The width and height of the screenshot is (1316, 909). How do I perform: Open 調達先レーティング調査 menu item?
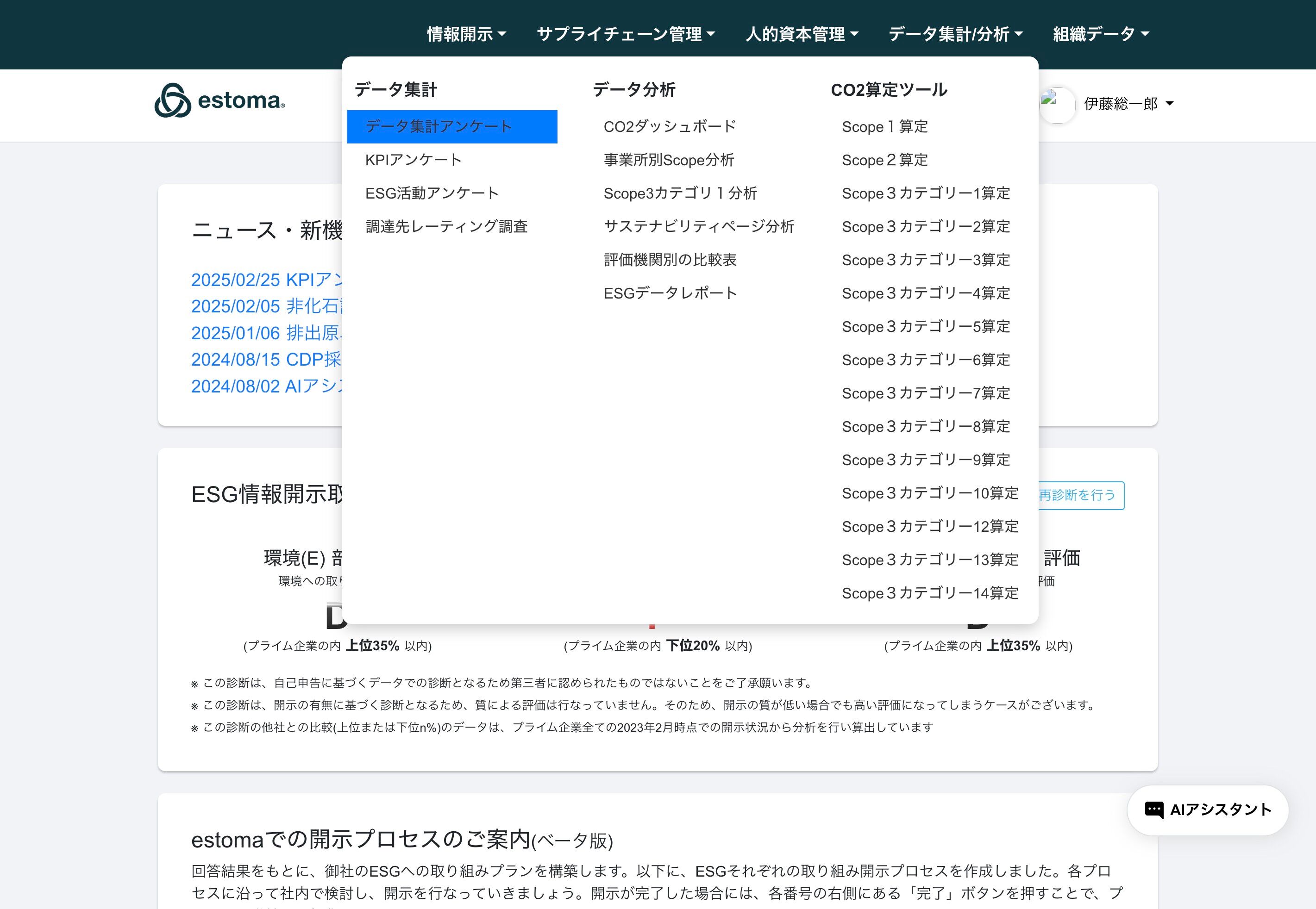(446, 227)
